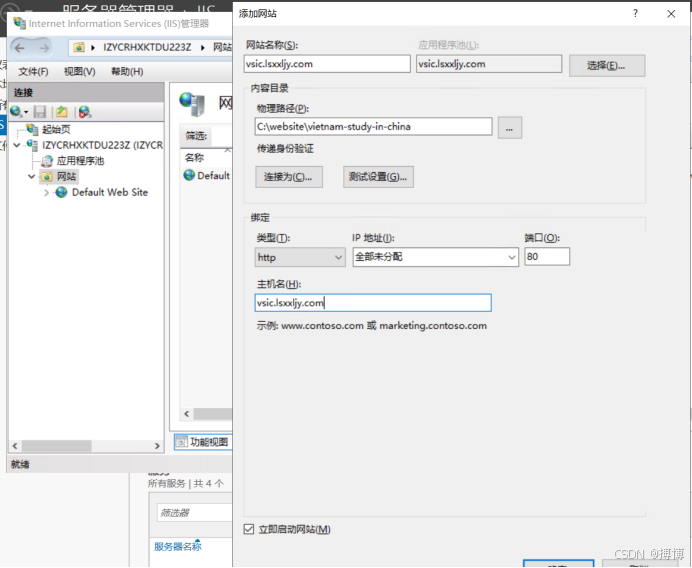Image resolution: width=692 pixels, height=568 pixels.
Task: Click the back arrow in IIS Manager
Action: click(19, 48)
